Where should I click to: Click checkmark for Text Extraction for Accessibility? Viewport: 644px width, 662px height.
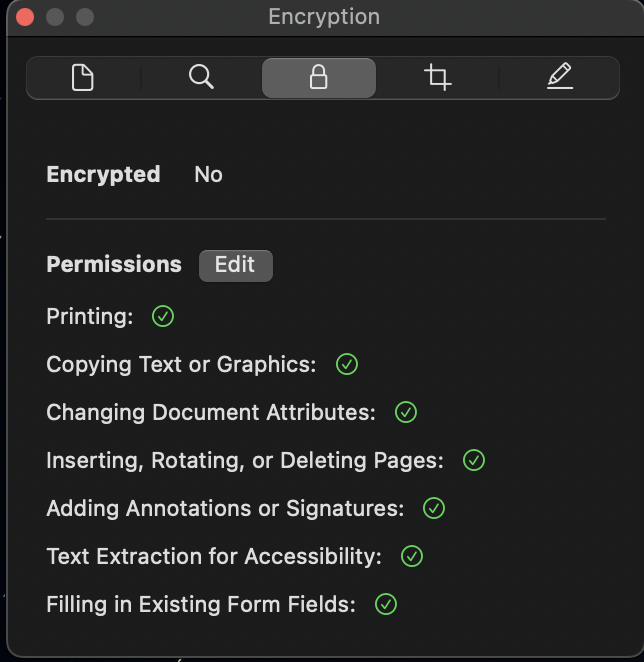coord(412,557)
